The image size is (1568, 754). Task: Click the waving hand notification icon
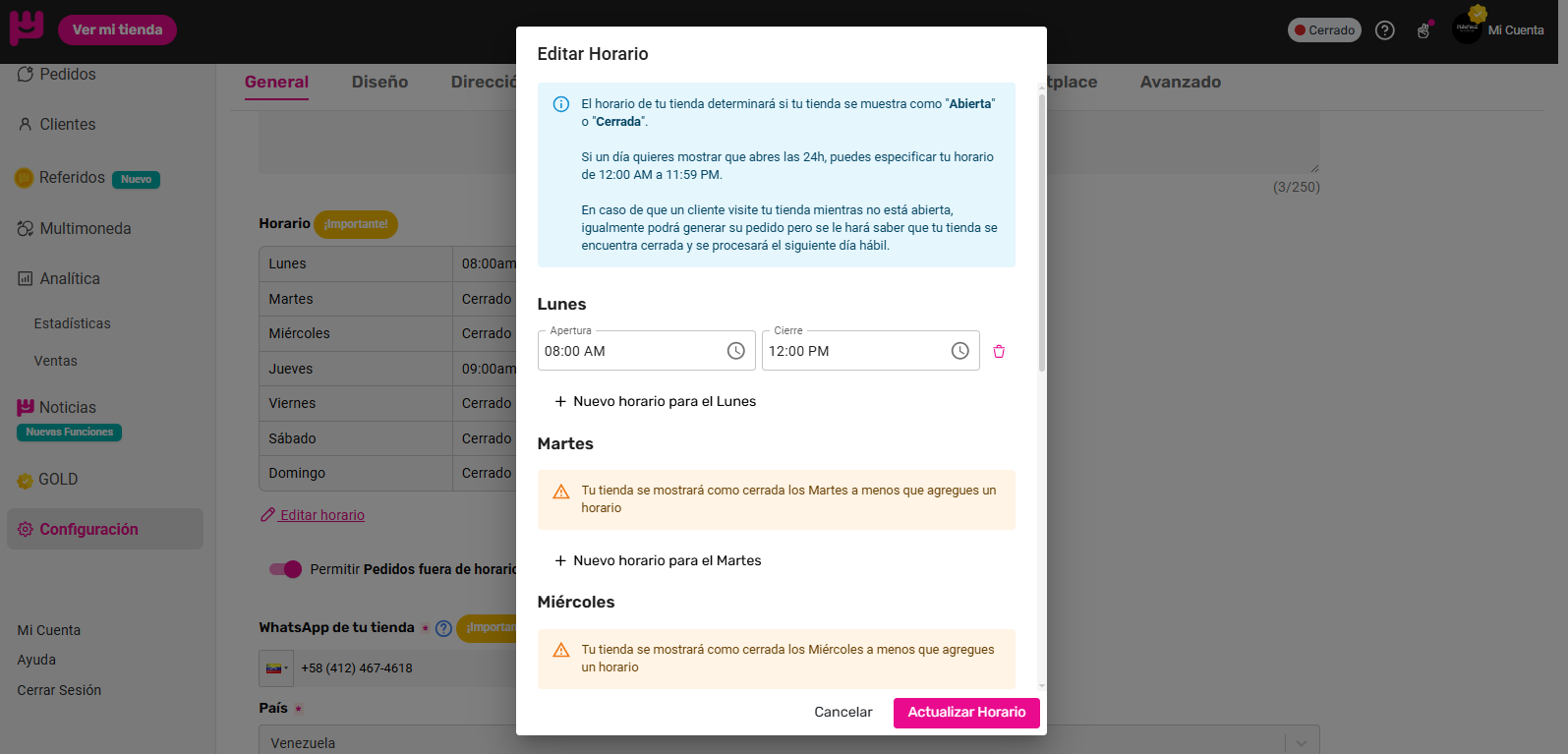[x=1423, y=30]
